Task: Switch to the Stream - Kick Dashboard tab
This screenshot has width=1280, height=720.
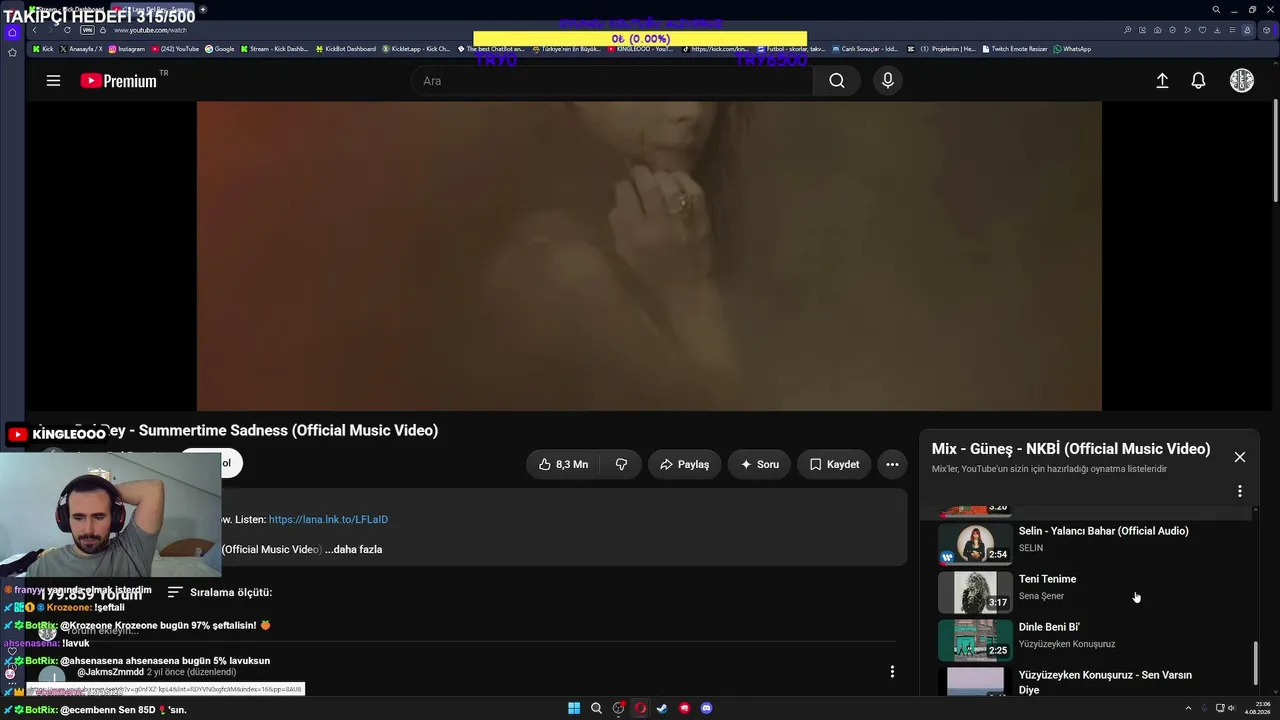Action: (x=70, y=10)
